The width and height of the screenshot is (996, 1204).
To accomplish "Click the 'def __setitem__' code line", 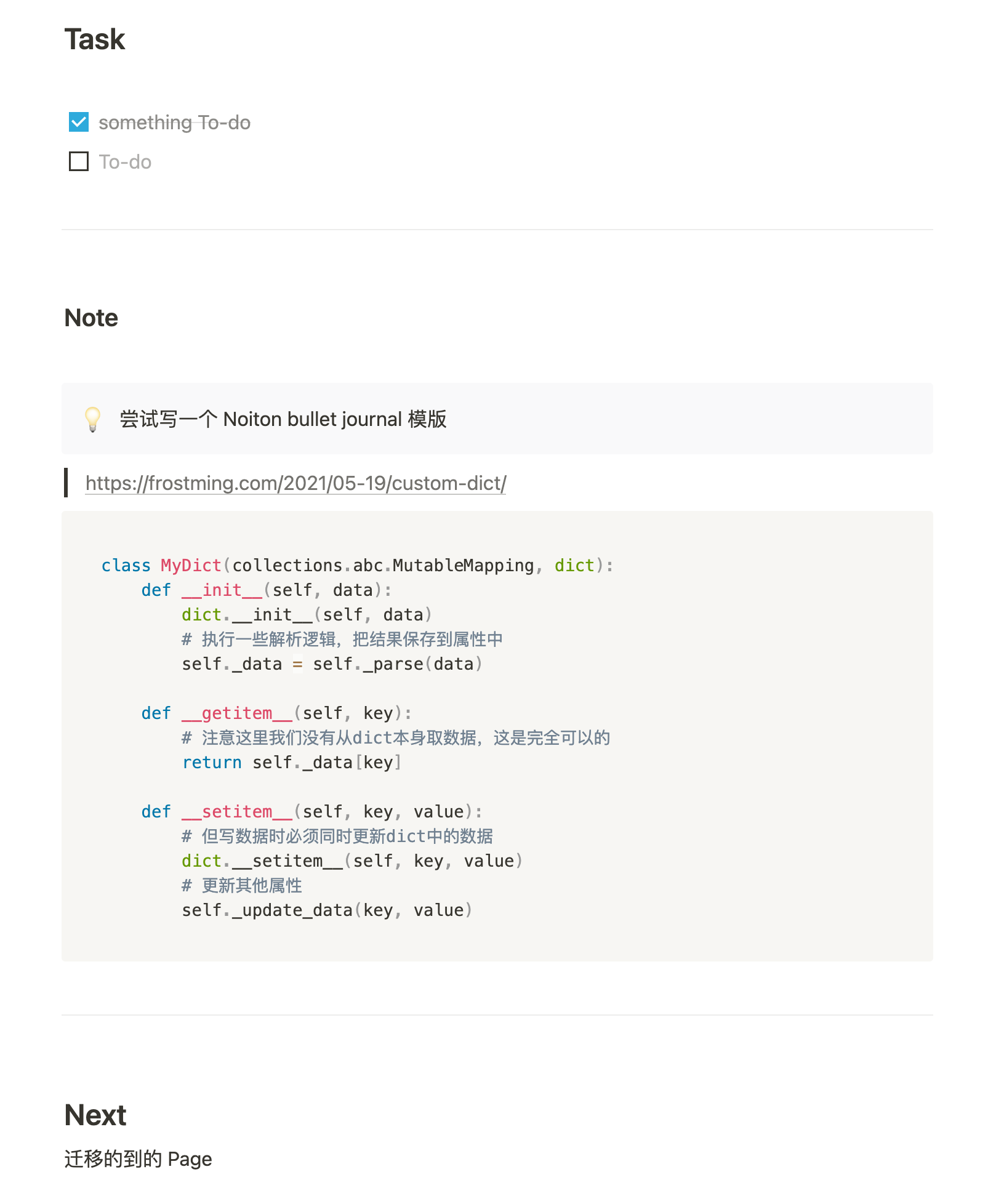I will (311, 811).
